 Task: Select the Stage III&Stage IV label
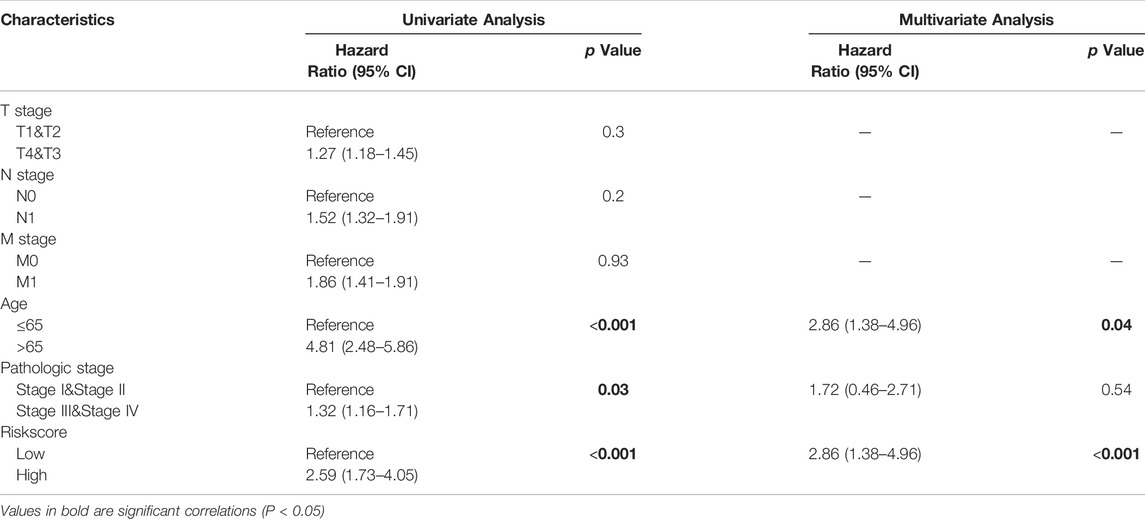click(x=77, y=411)
